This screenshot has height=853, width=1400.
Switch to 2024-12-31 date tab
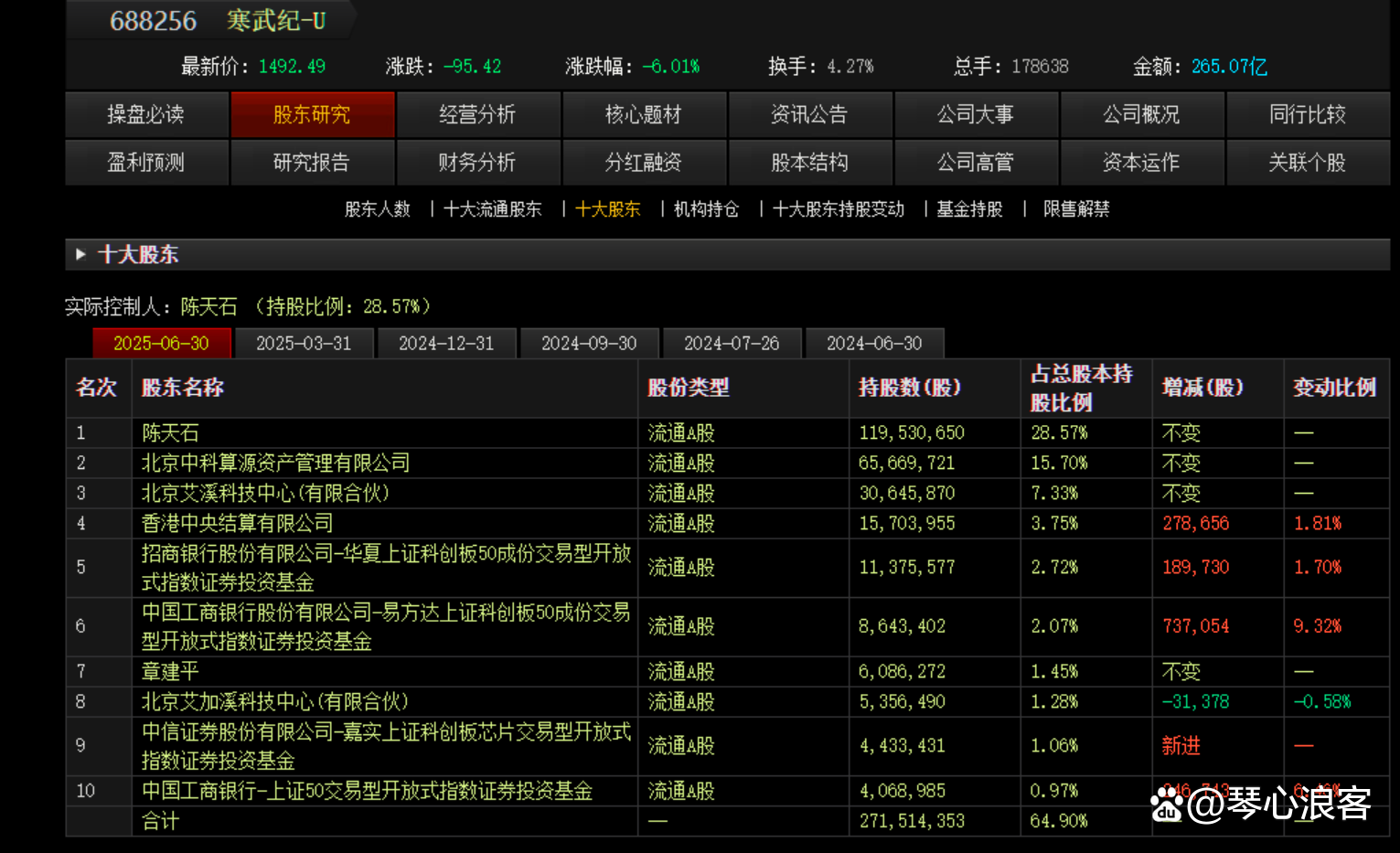coord(446,343)
